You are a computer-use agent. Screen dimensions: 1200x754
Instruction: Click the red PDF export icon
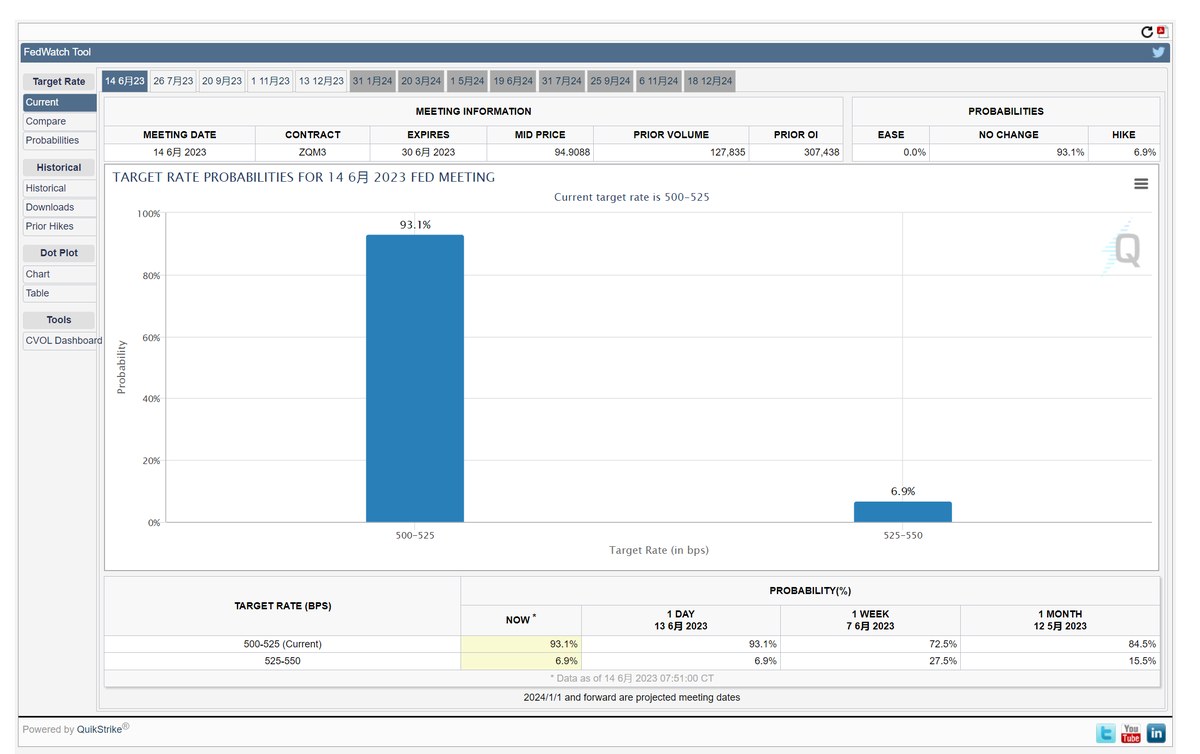click(1162, 32)
